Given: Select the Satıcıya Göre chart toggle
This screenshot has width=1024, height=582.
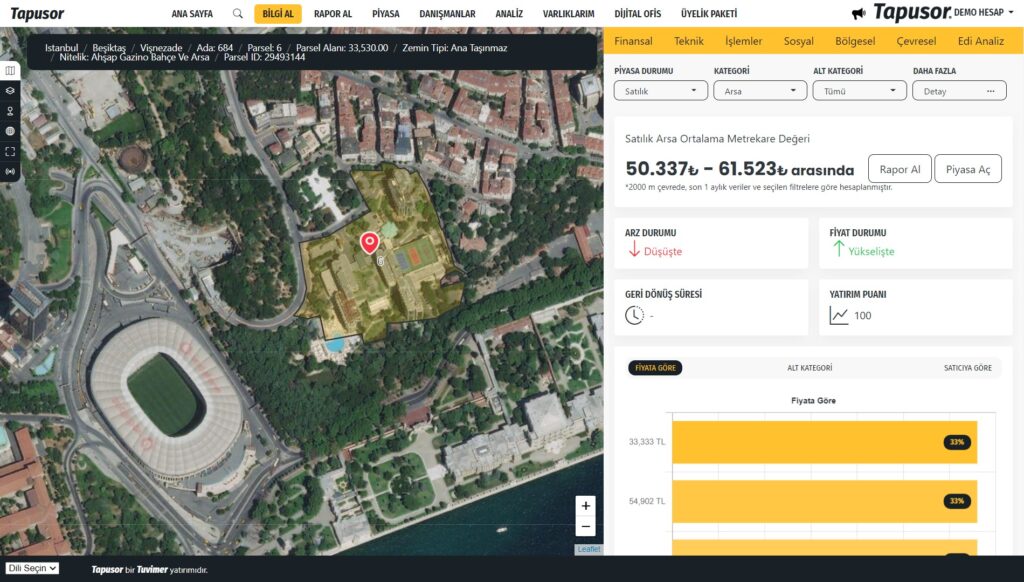Looking at the screenshot, I should [968, 368].
